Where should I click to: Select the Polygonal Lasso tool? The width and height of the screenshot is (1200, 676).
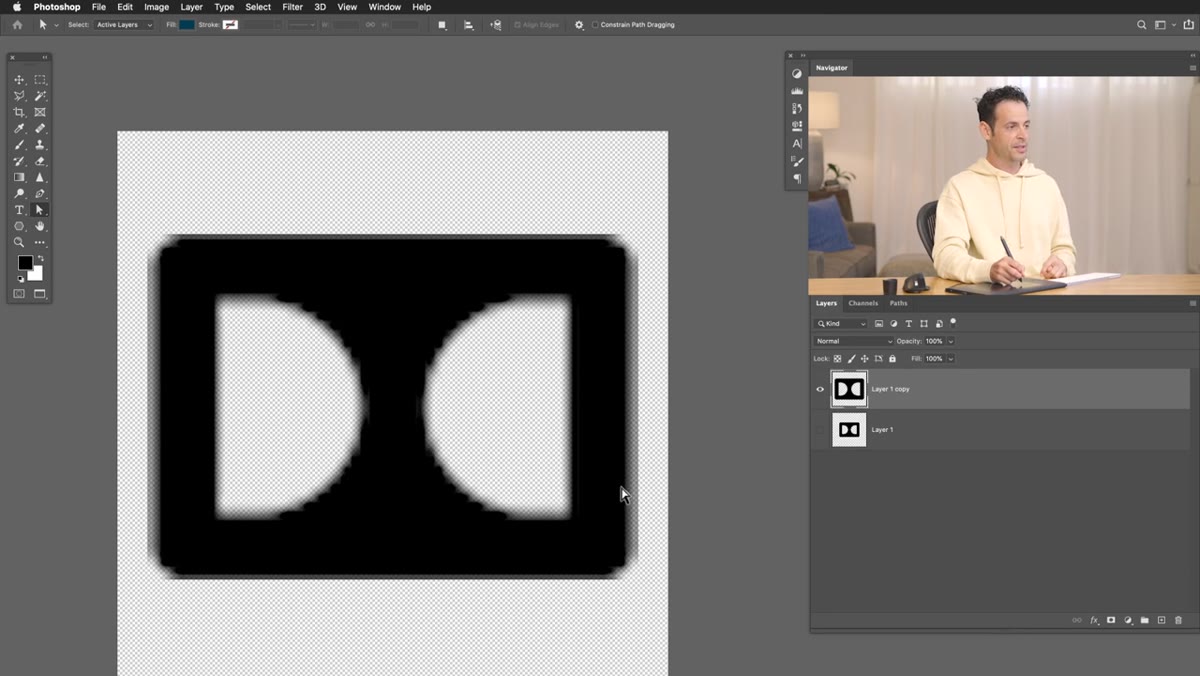19,96
